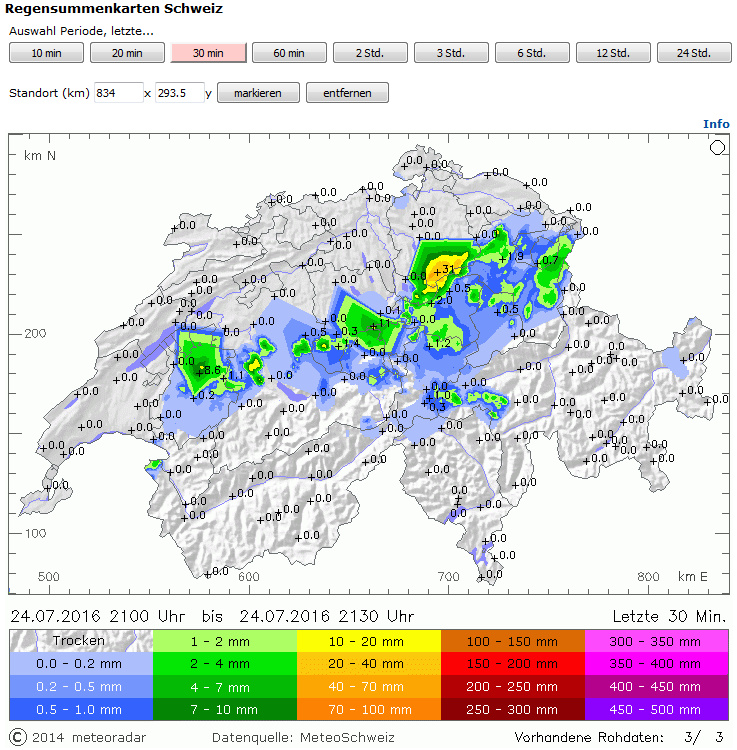The image size is (737, 750).
Task: Show the 3 Std. rain sum
Action: (451, 53)
